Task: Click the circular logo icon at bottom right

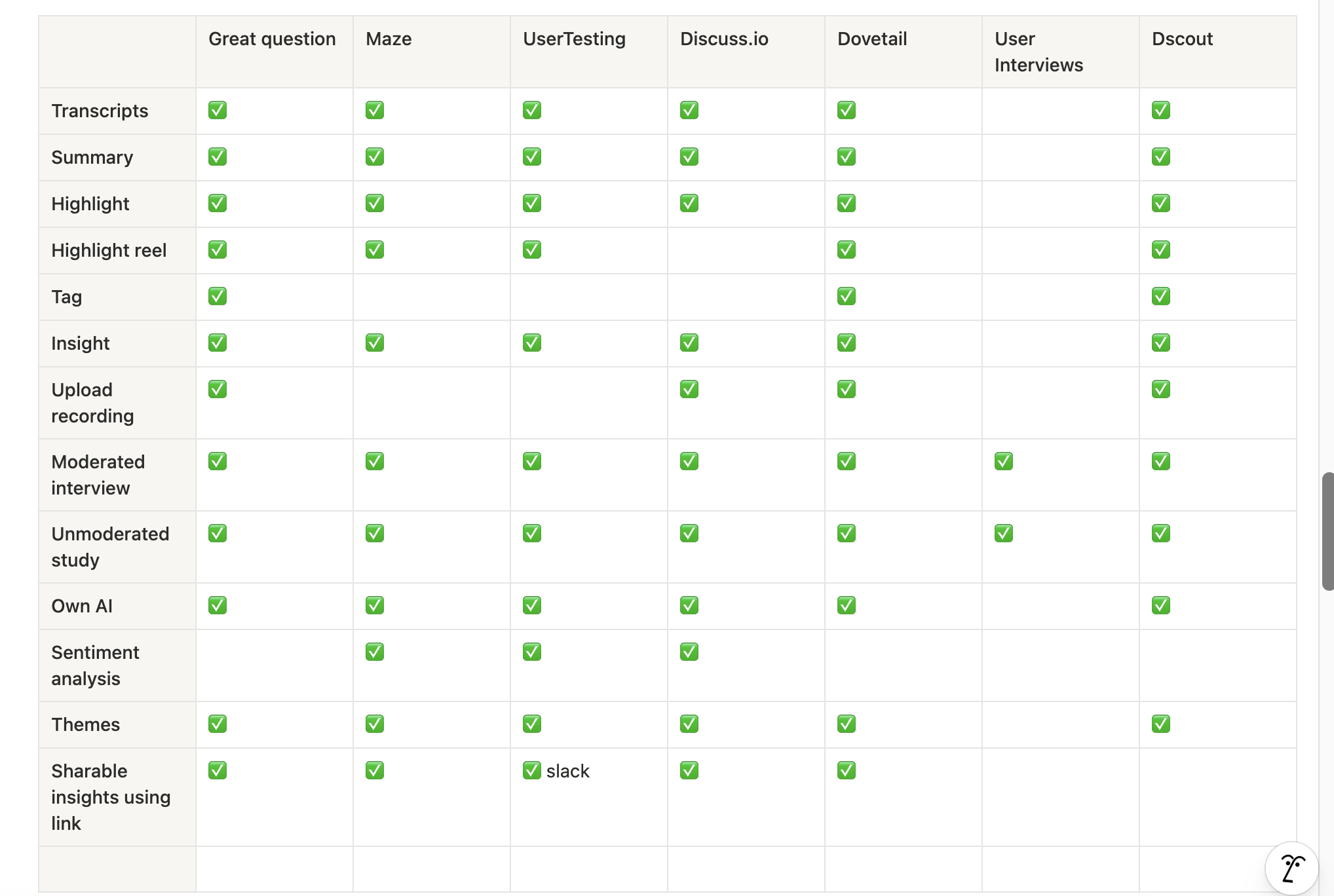Action: click(1291, 868)
